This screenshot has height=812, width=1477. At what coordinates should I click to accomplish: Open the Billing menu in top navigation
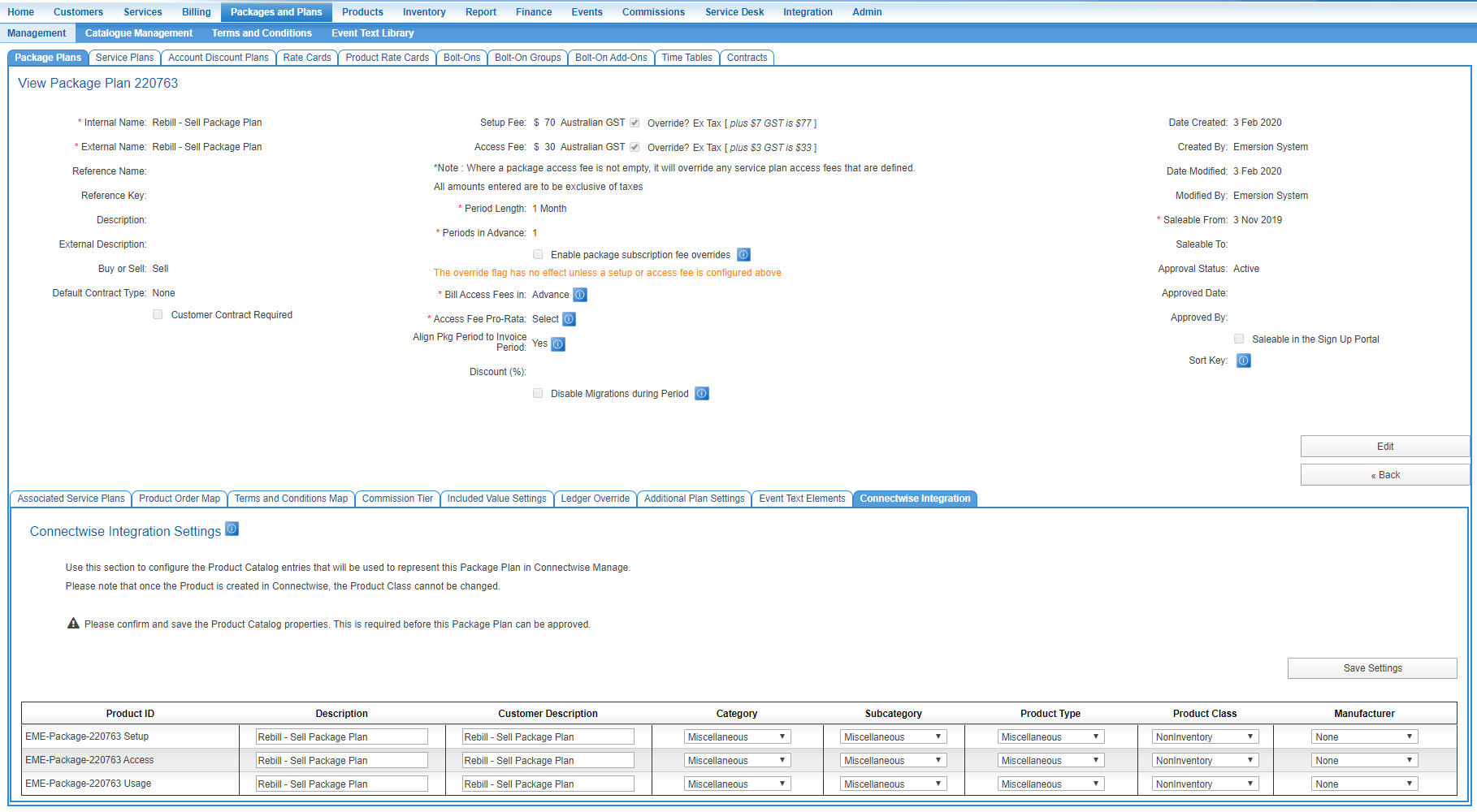click(x=196, y=12)
